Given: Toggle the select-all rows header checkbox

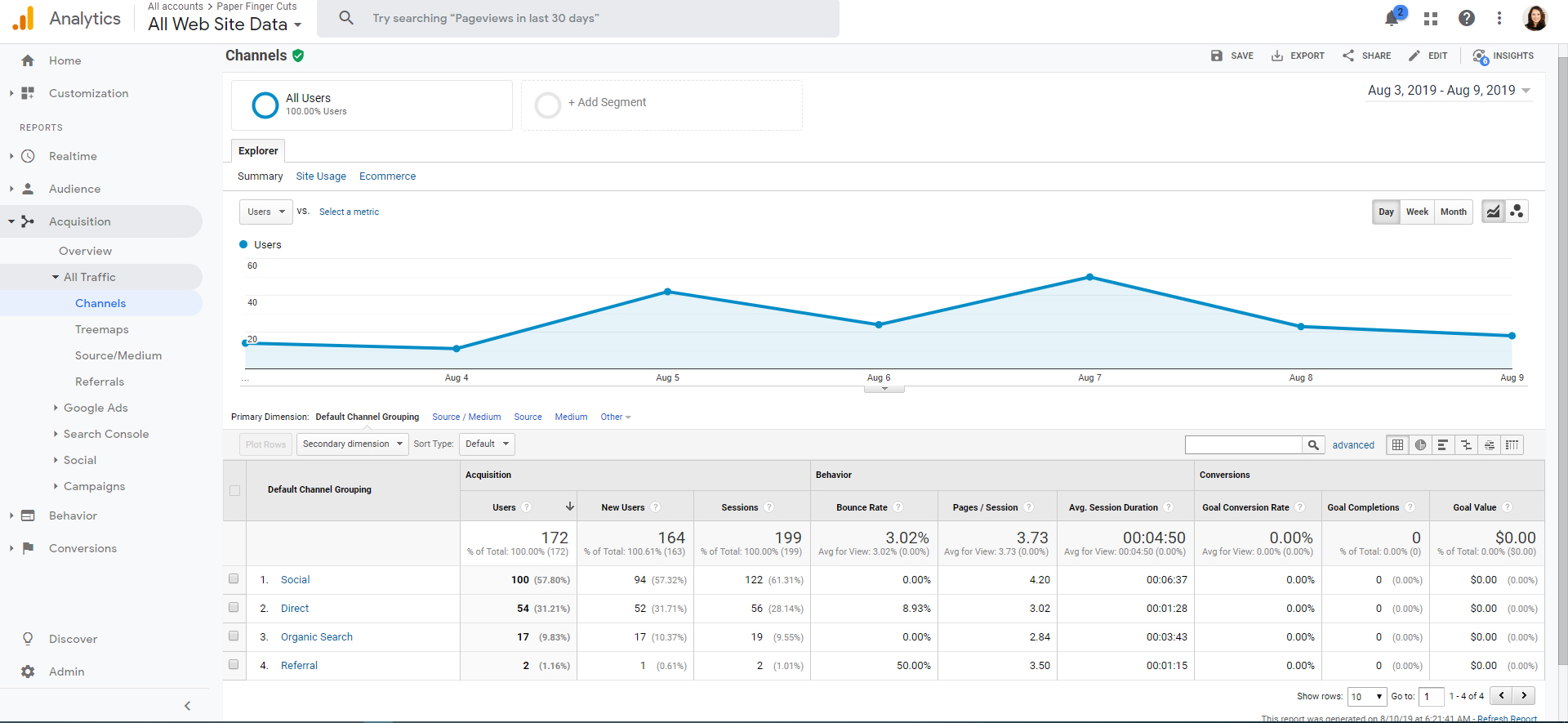Looking at the screenshot, I should pos(234,490).
